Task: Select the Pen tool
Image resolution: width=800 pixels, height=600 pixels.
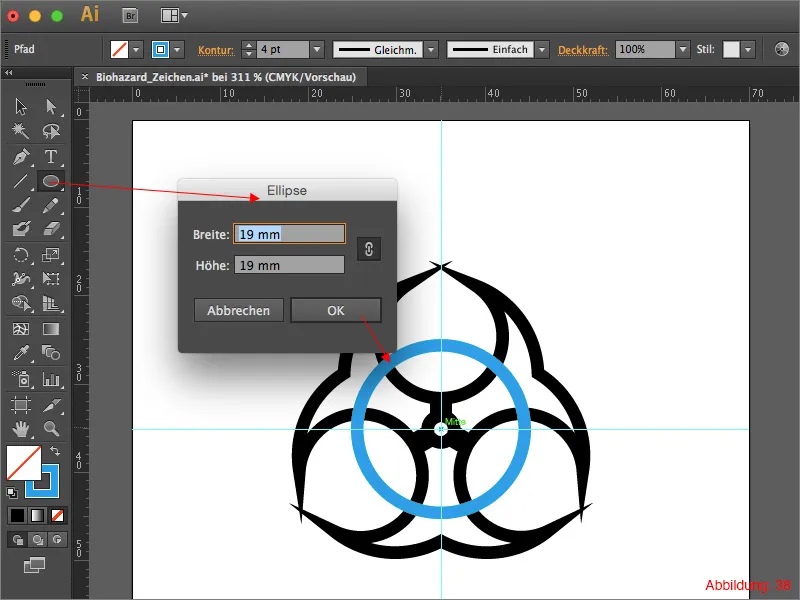Action: point(21,156)
